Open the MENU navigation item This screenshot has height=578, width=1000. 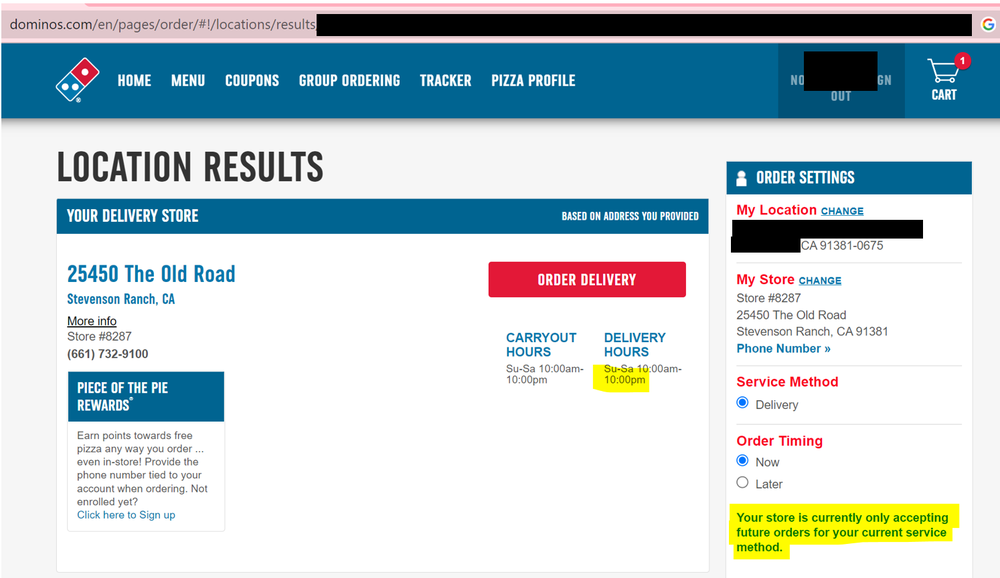188,81
